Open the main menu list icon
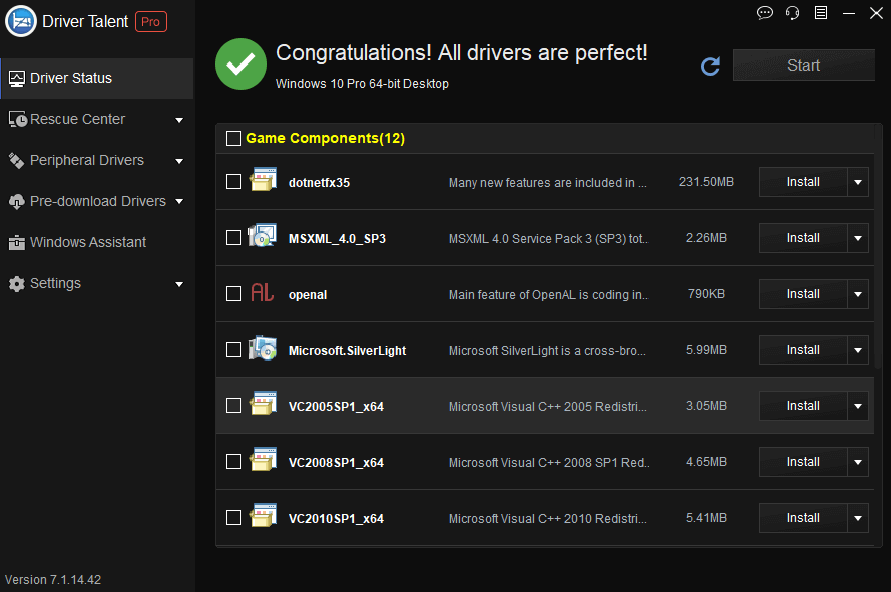The width and height of the screenshot is (891, 592). pos(821,12)
